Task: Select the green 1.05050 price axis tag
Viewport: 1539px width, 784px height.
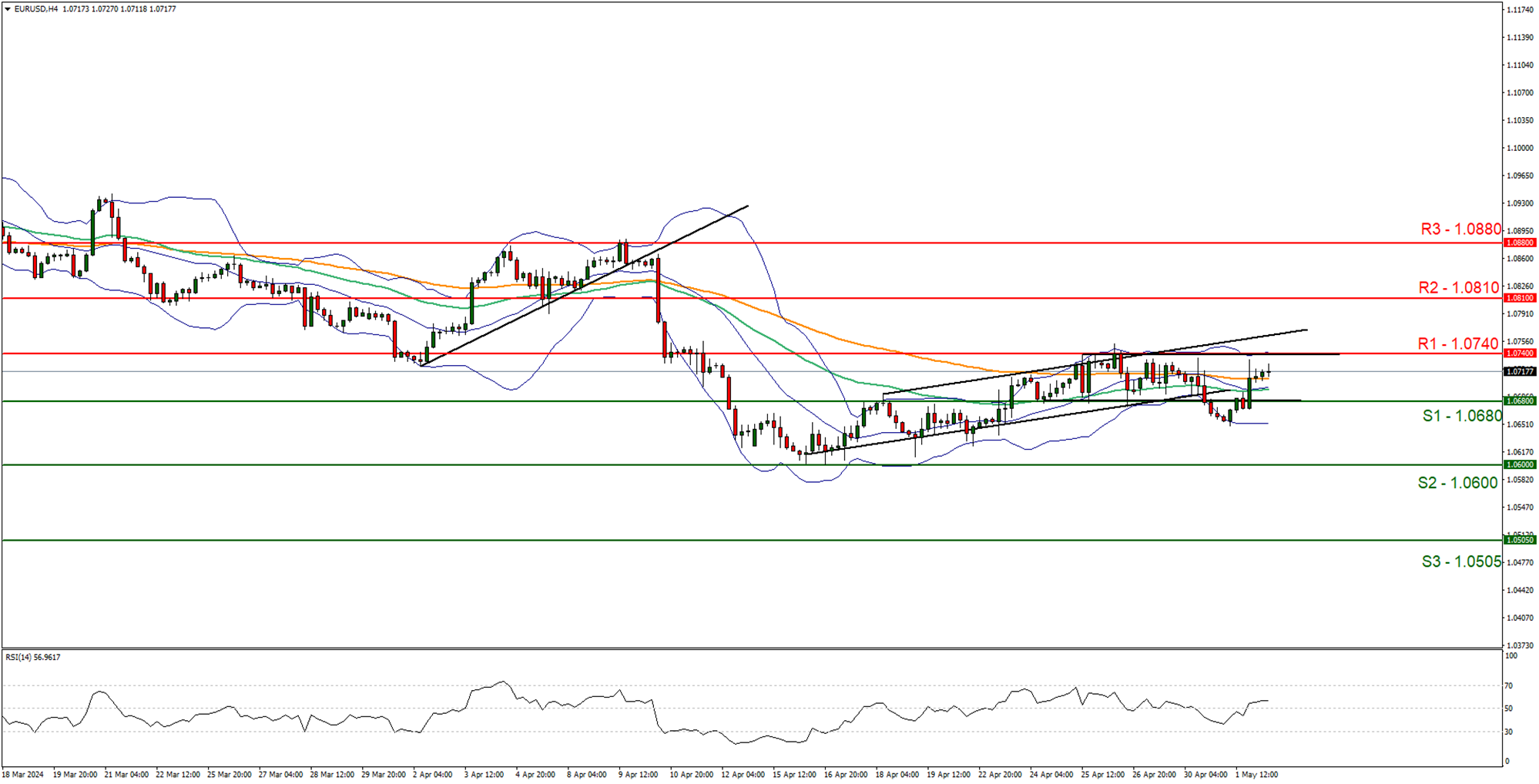Action: pyautogui.click(x=1520, y=540)
